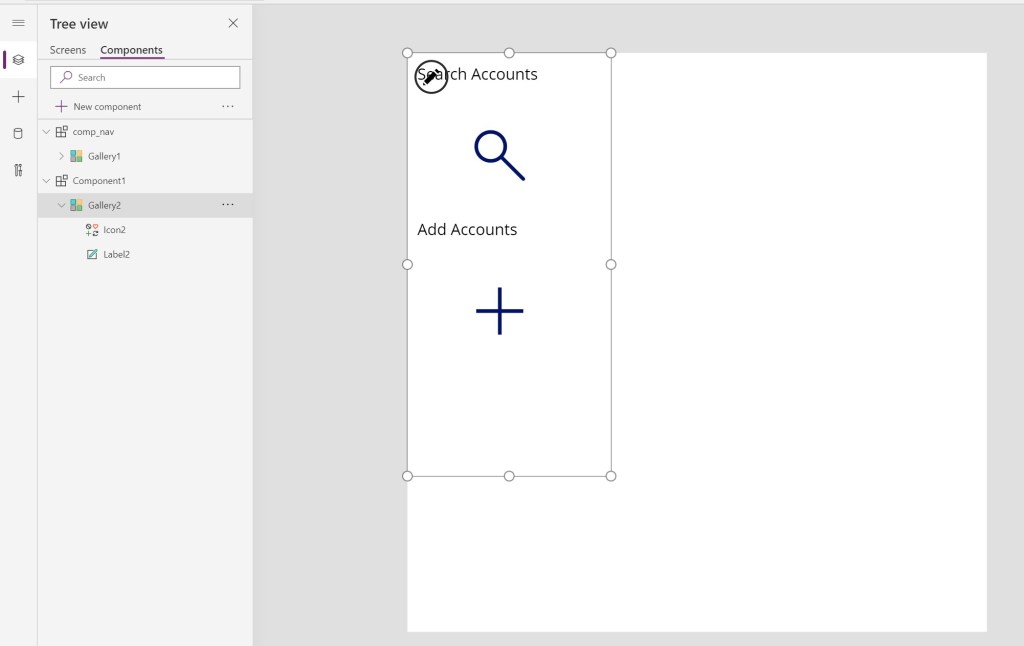
Task: Open the Data pane in the left rail
Action: 18,132
